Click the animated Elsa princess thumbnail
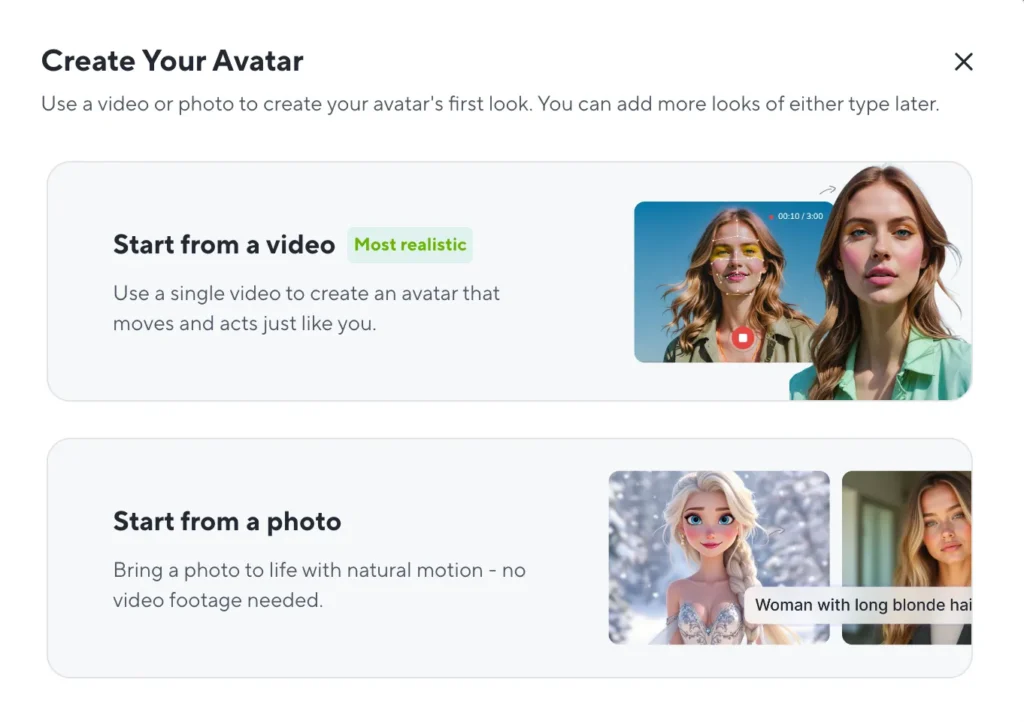 click(718, 557)
